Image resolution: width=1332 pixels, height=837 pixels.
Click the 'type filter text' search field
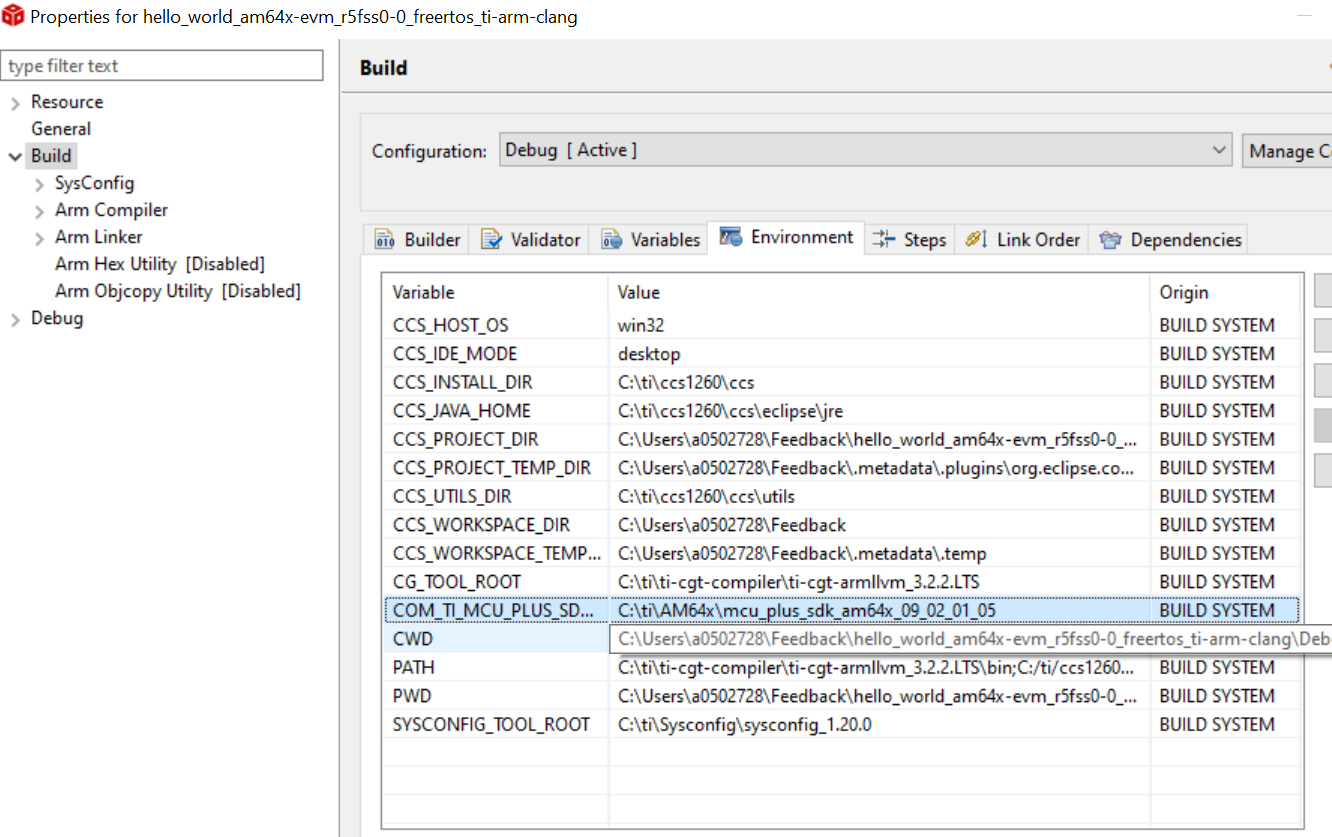162,66
